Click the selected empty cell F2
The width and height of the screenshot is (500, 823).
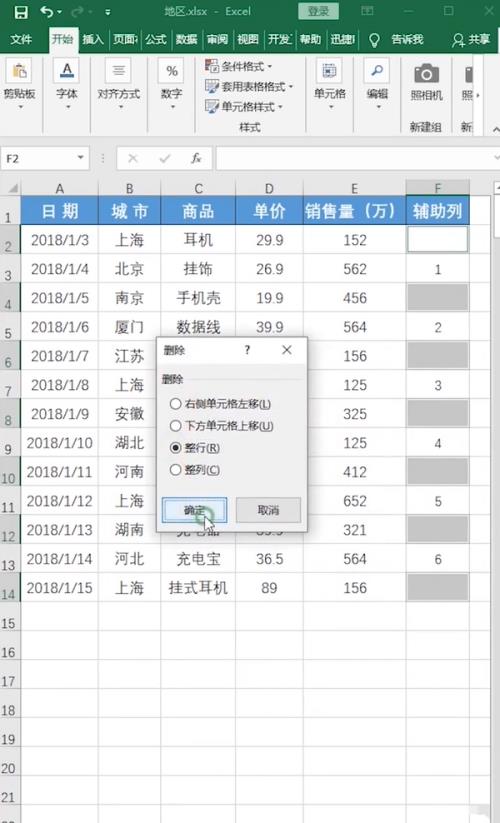click(437, 240)
